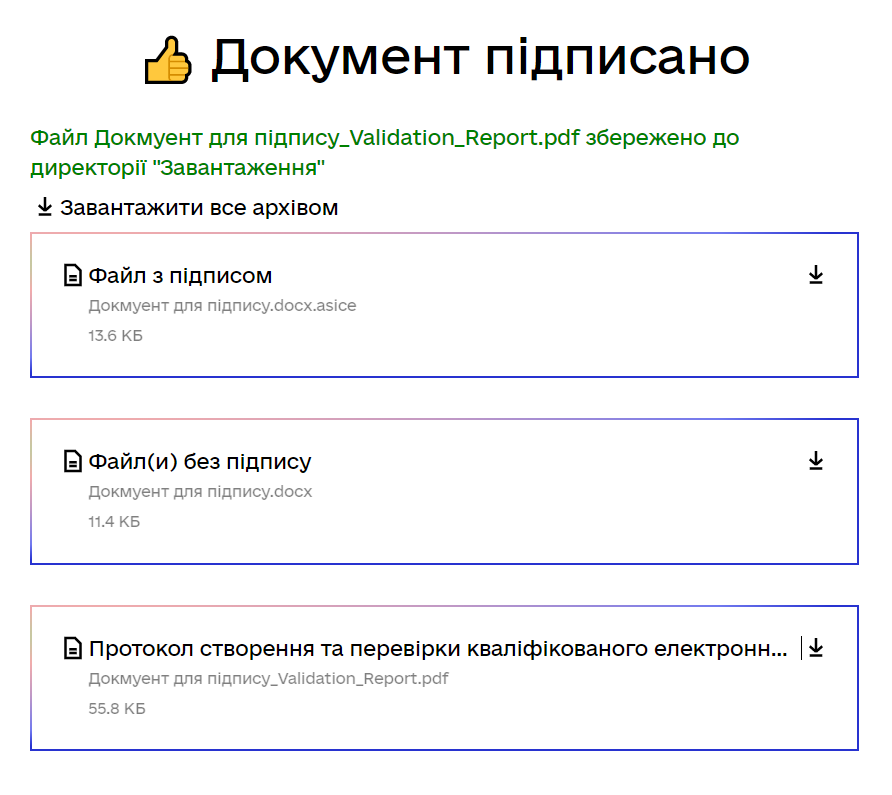892x795 pixels.
Task: Select the 'Протокол створення та перевірки' card title
Action: click(x=438, y=649)
